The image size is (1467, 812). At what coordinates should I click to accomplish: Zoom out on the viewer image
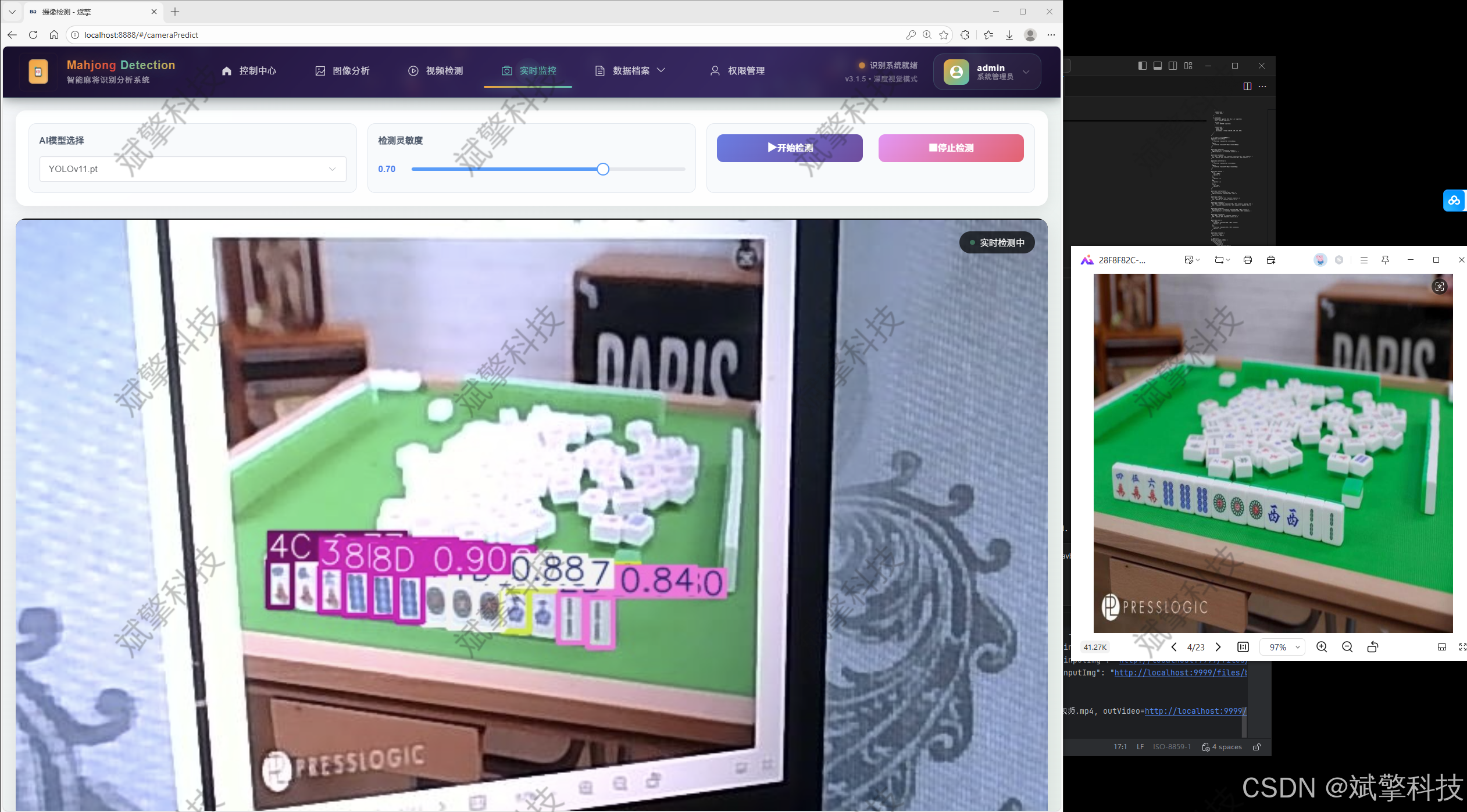1347,647
